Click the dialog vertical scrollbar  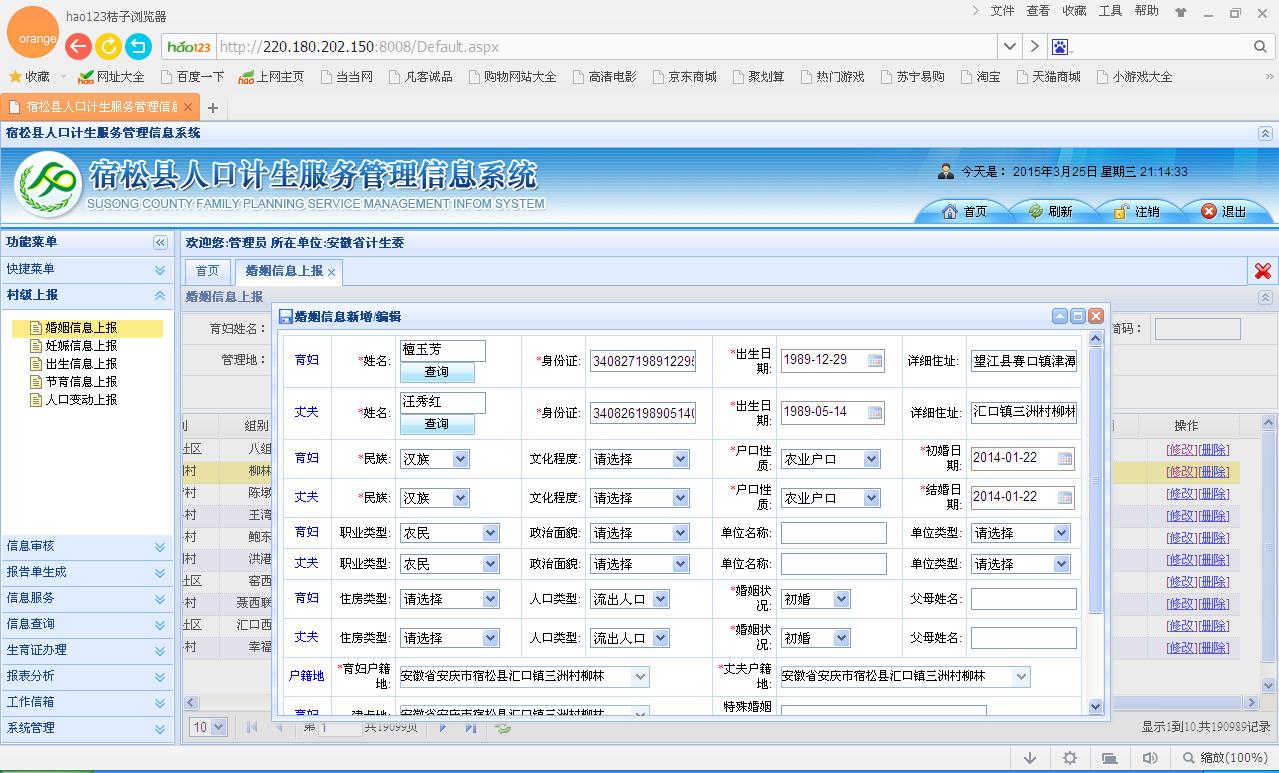click(1095, 523)
